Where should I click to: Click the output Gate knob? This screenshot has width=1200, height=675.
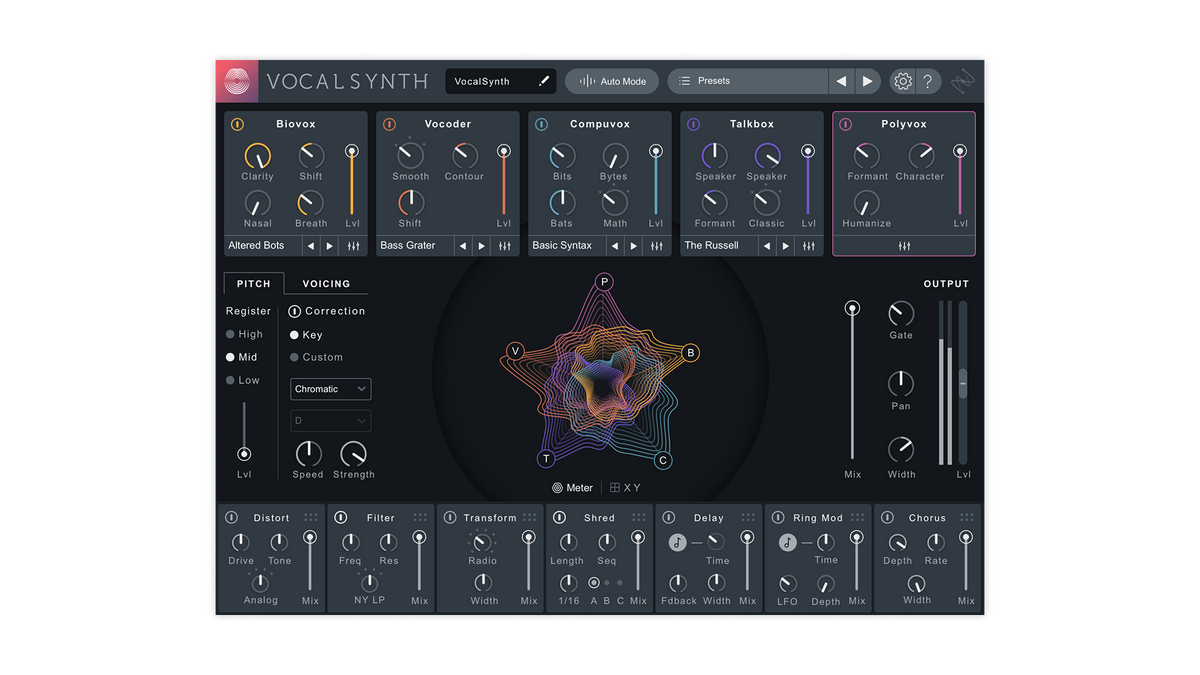(901, 313)
